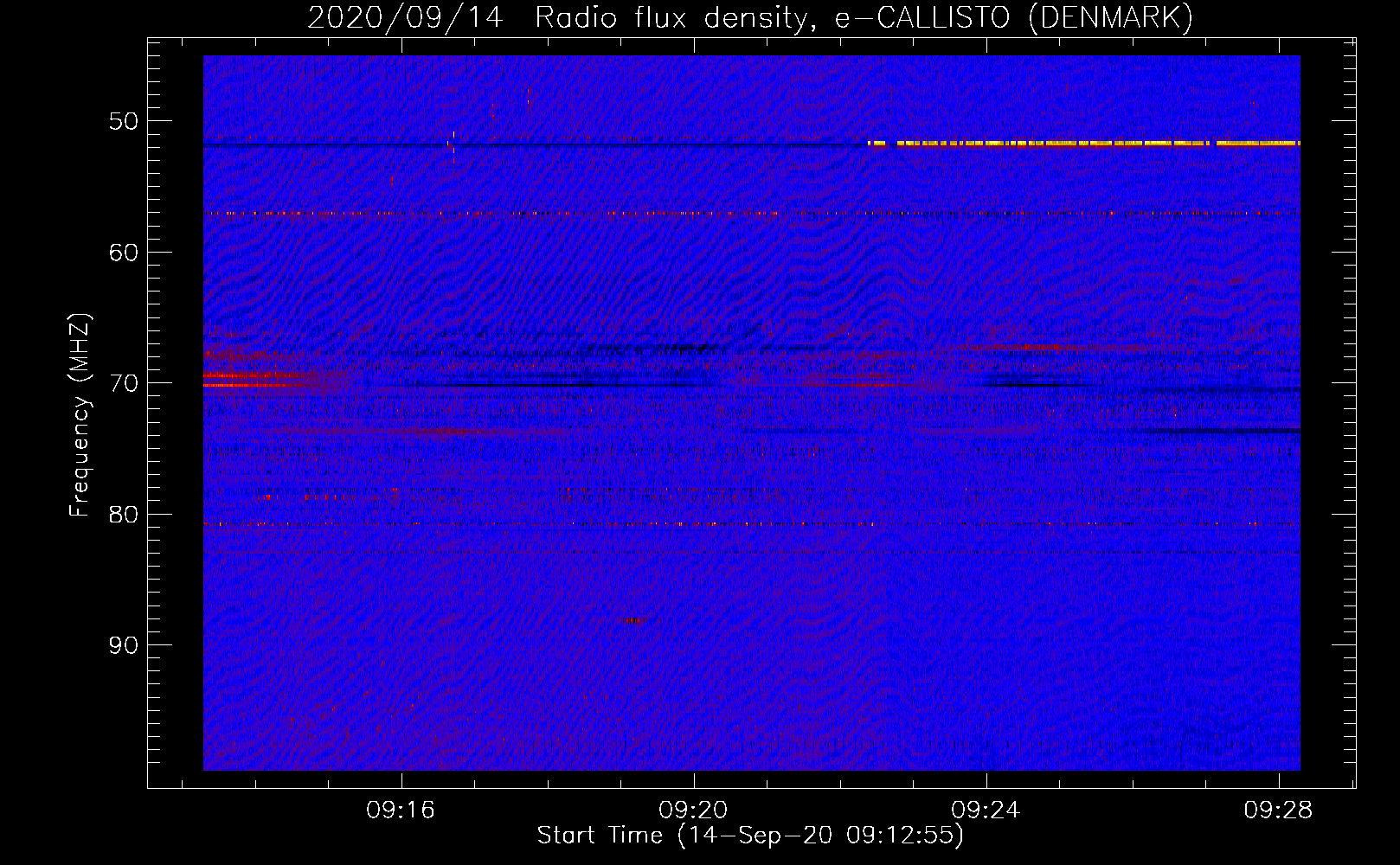Viewport: 1400px width, 865px height.
Task: Click the time axis label 09:20
Action: click(x=693, y=811)
